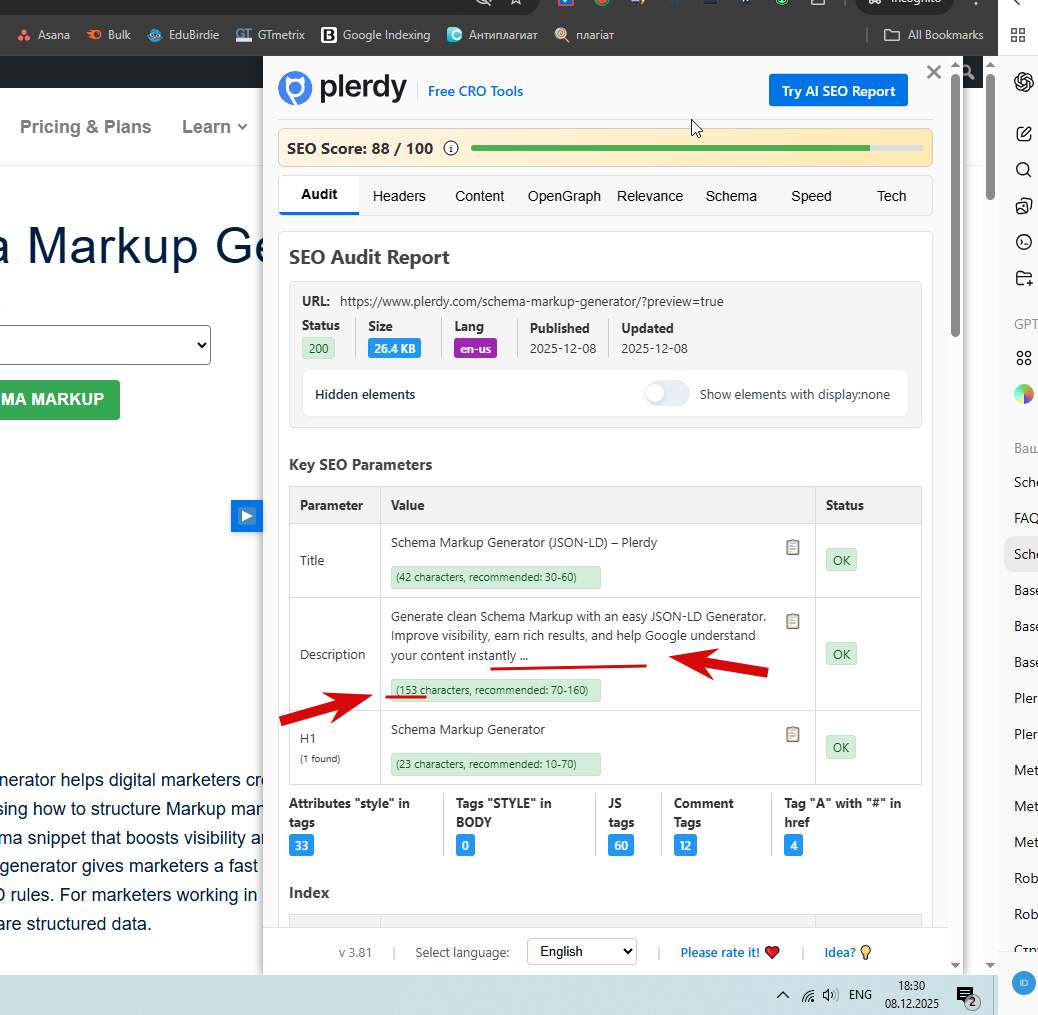1038x1015 pixels.
Task: Open the плагіат bookmark
Action: [x=584, y=35]
